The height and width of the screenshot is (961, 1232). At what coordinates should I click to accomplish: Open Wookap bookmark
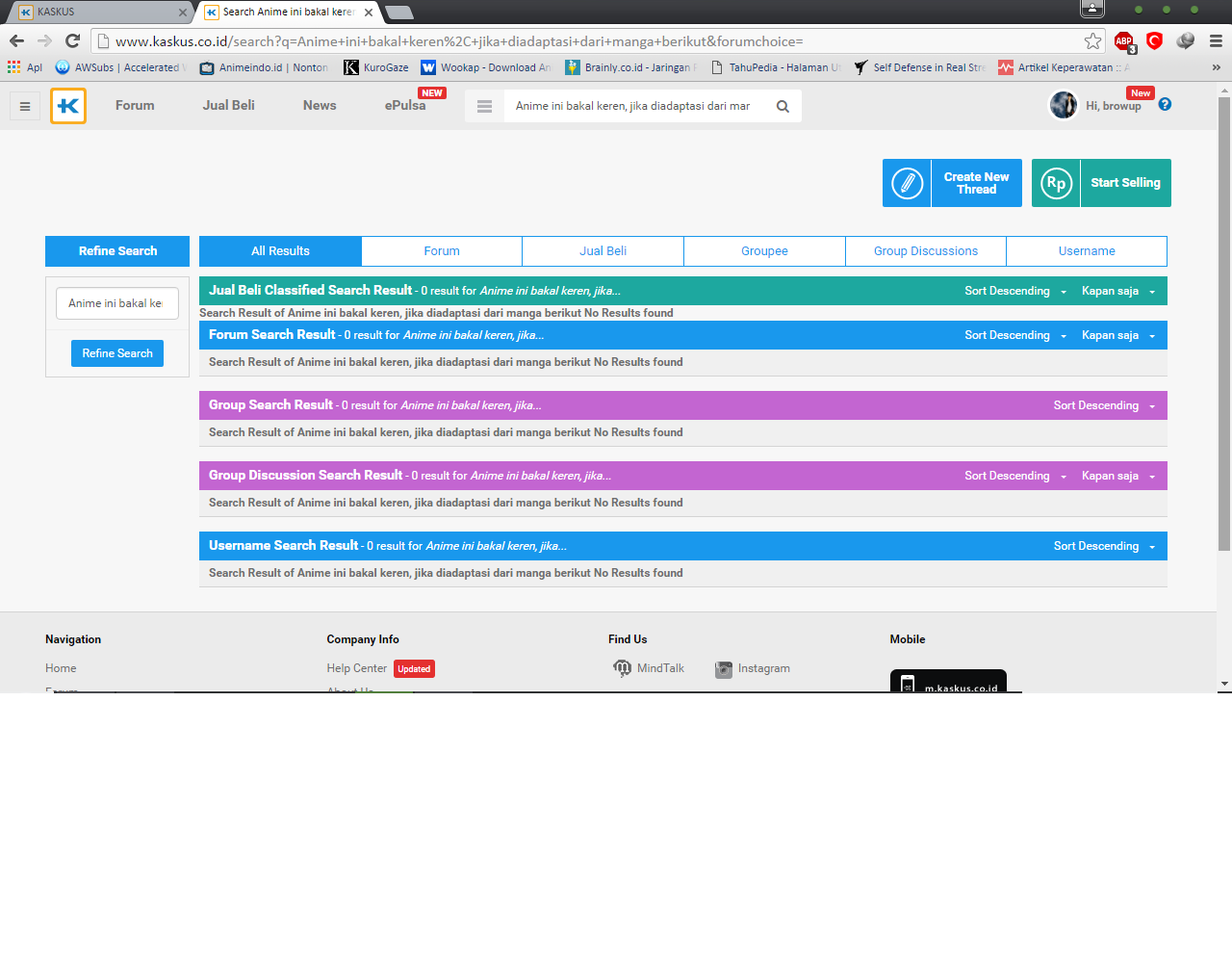[486, 67]
